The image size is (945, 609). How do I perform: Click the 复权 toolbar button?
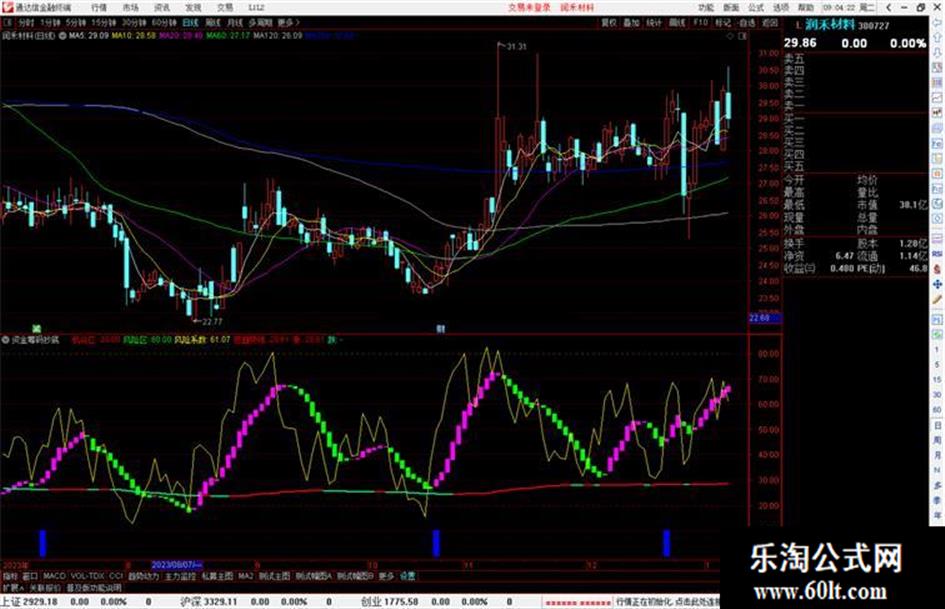pyautogui.click(x=609, y=23)
